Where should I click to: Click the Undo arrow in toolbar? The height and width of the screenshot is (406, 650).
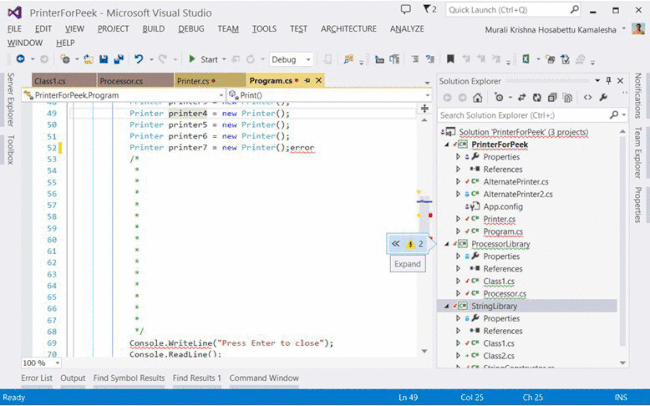coord(139,60)
